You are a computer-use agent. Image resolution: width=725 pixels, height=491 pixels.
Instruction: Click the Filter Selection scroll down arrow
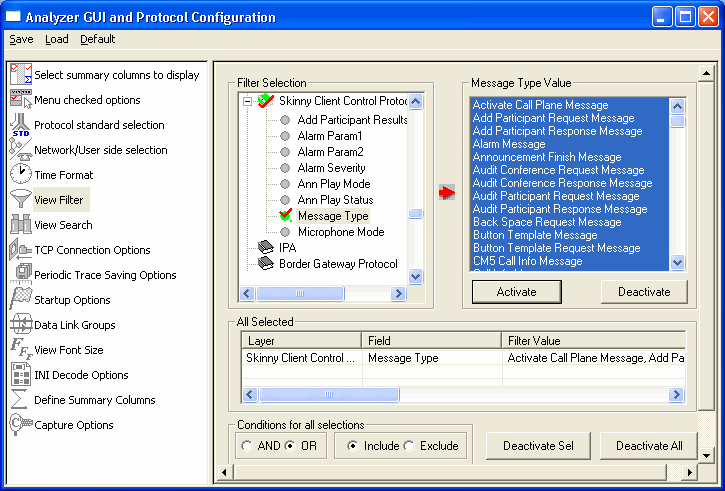click(x=416, y=276)
